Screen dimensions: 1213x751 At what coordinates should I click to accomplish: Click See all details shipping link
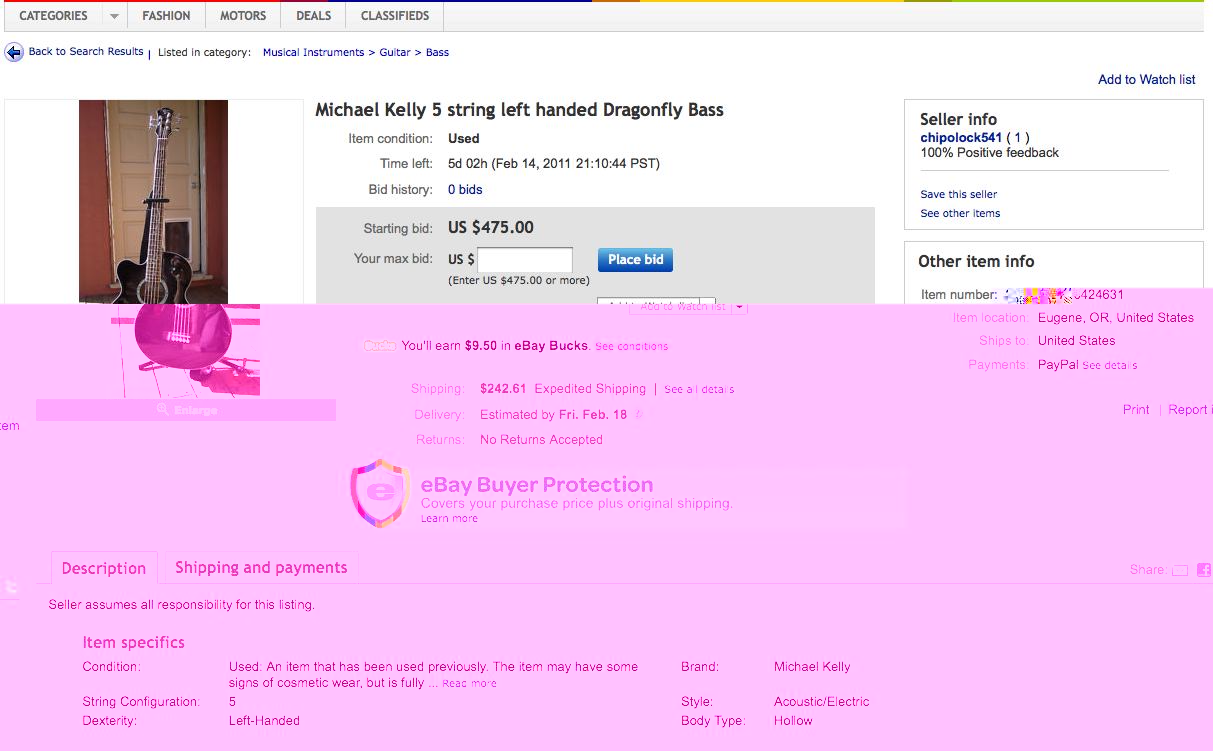click(699, 389)
